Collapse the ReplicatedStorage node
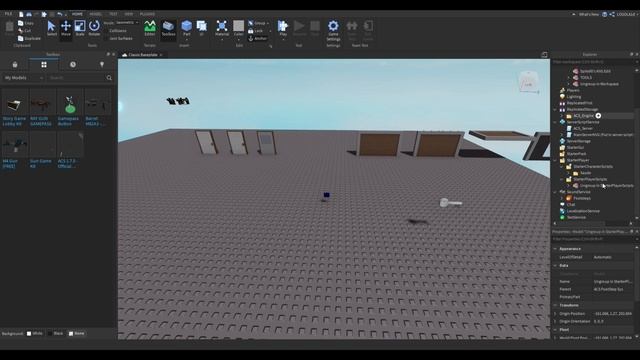 point(555,109)
